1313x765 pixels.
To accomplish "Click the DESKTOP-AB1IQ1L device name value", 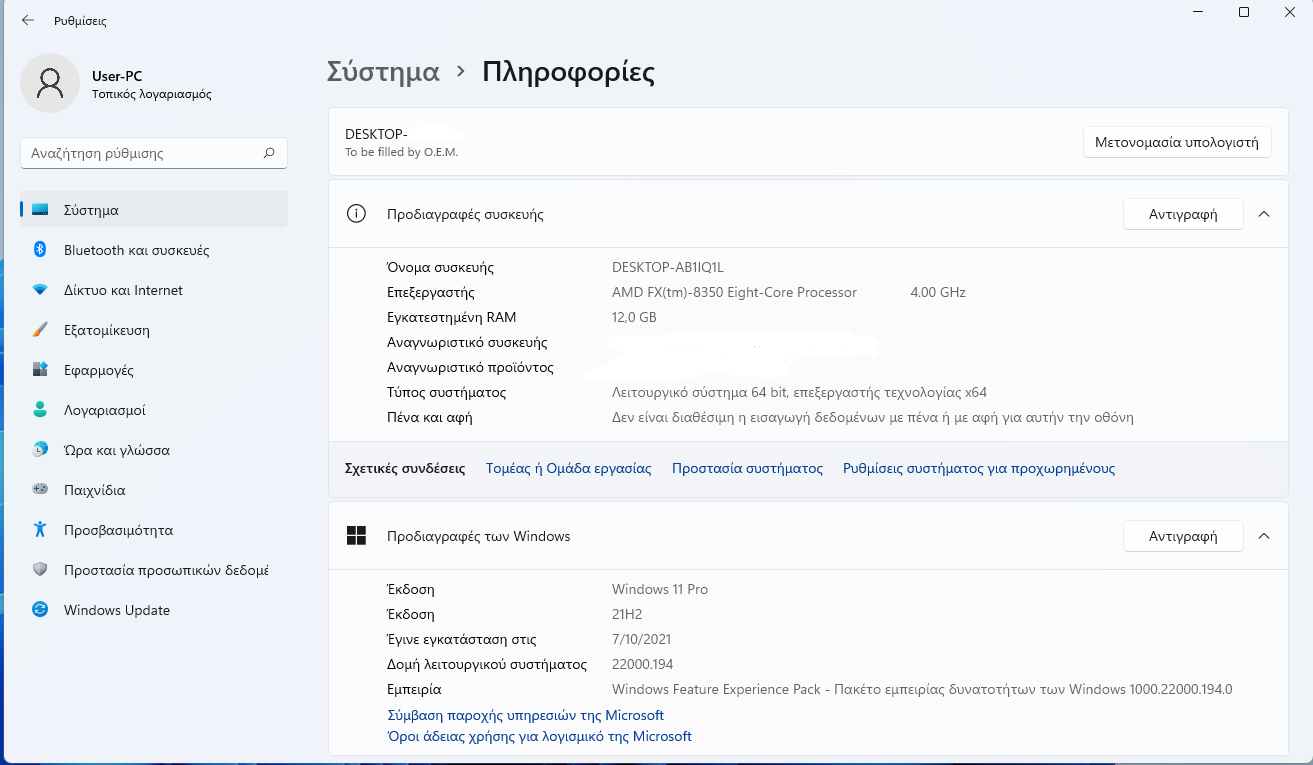I will click(667, 267).
